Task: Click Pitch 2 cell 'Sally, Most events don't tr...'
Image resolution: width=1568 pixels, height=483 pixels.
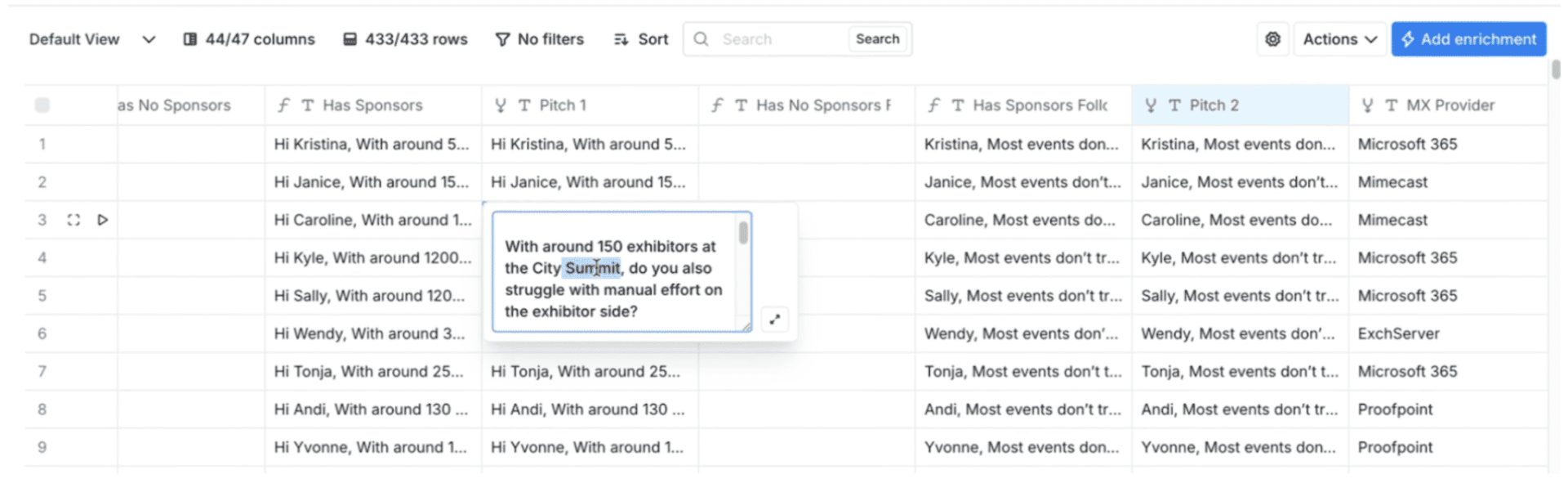Action: [1240, 296]
